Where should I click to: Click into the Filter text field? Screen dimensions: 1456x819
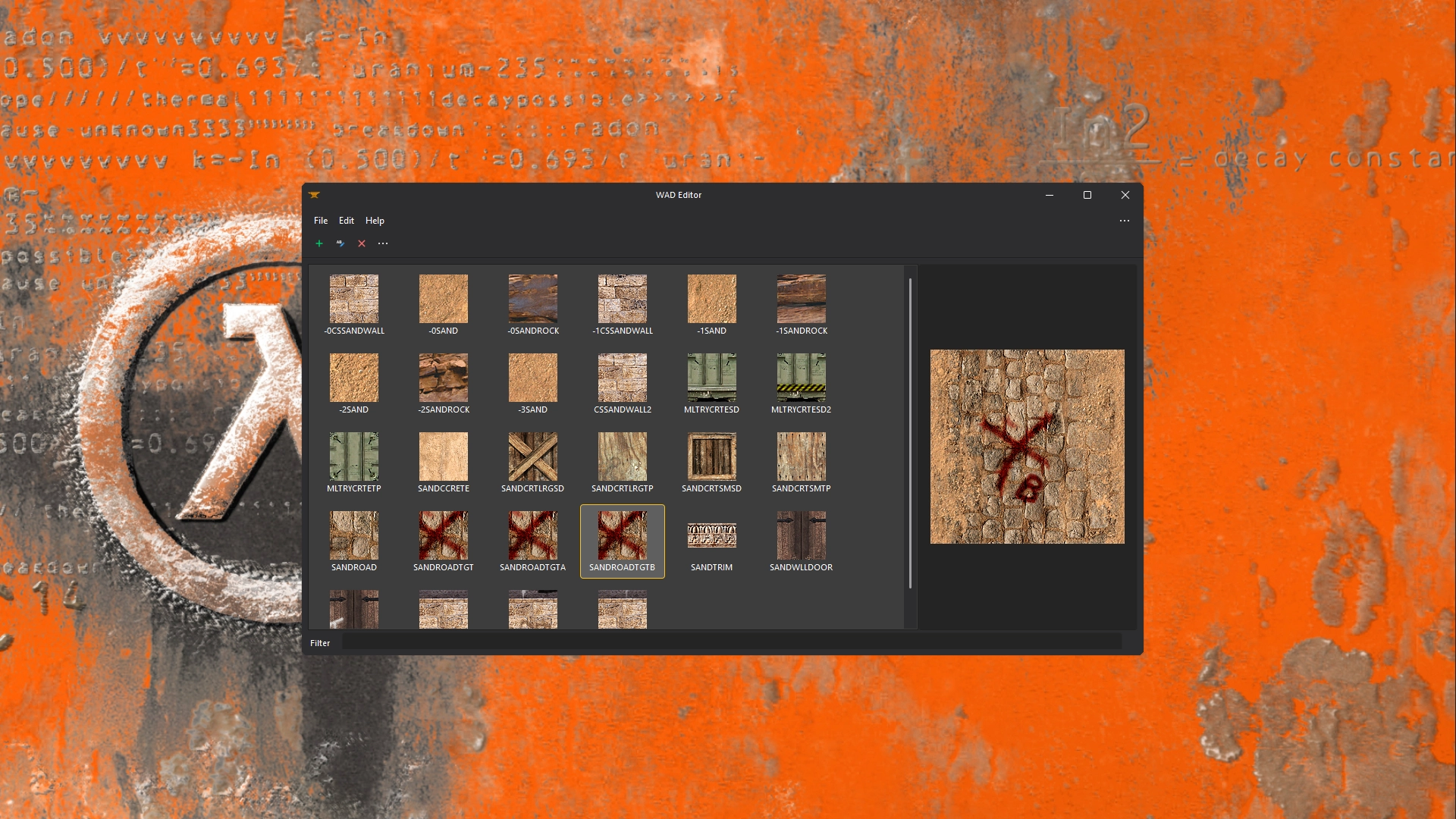click(731, 642)
